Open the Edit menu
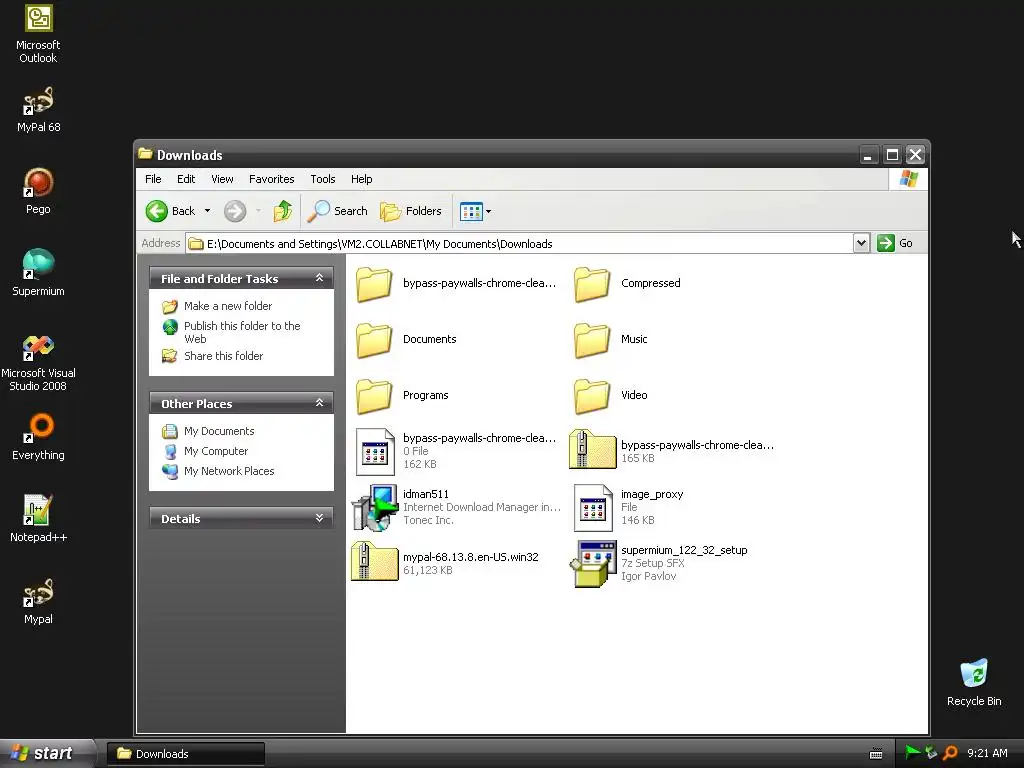Image resolution: width=1024 pixels, height=768 pixels. pyautogui.click(x=186, y=179)
